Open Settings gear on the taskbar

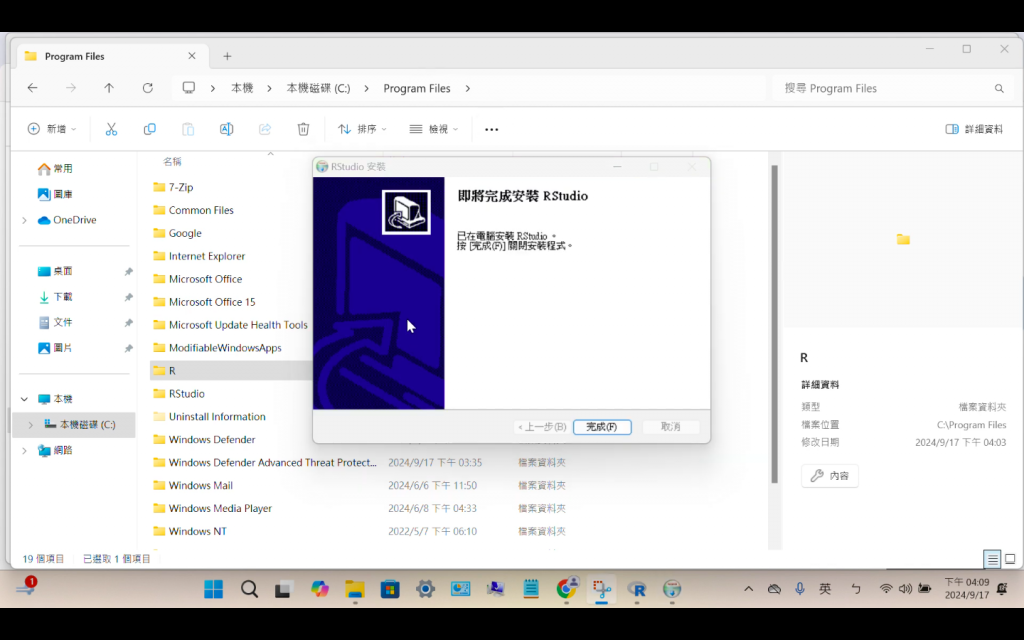pyautogui.click(x=425, y=589)
